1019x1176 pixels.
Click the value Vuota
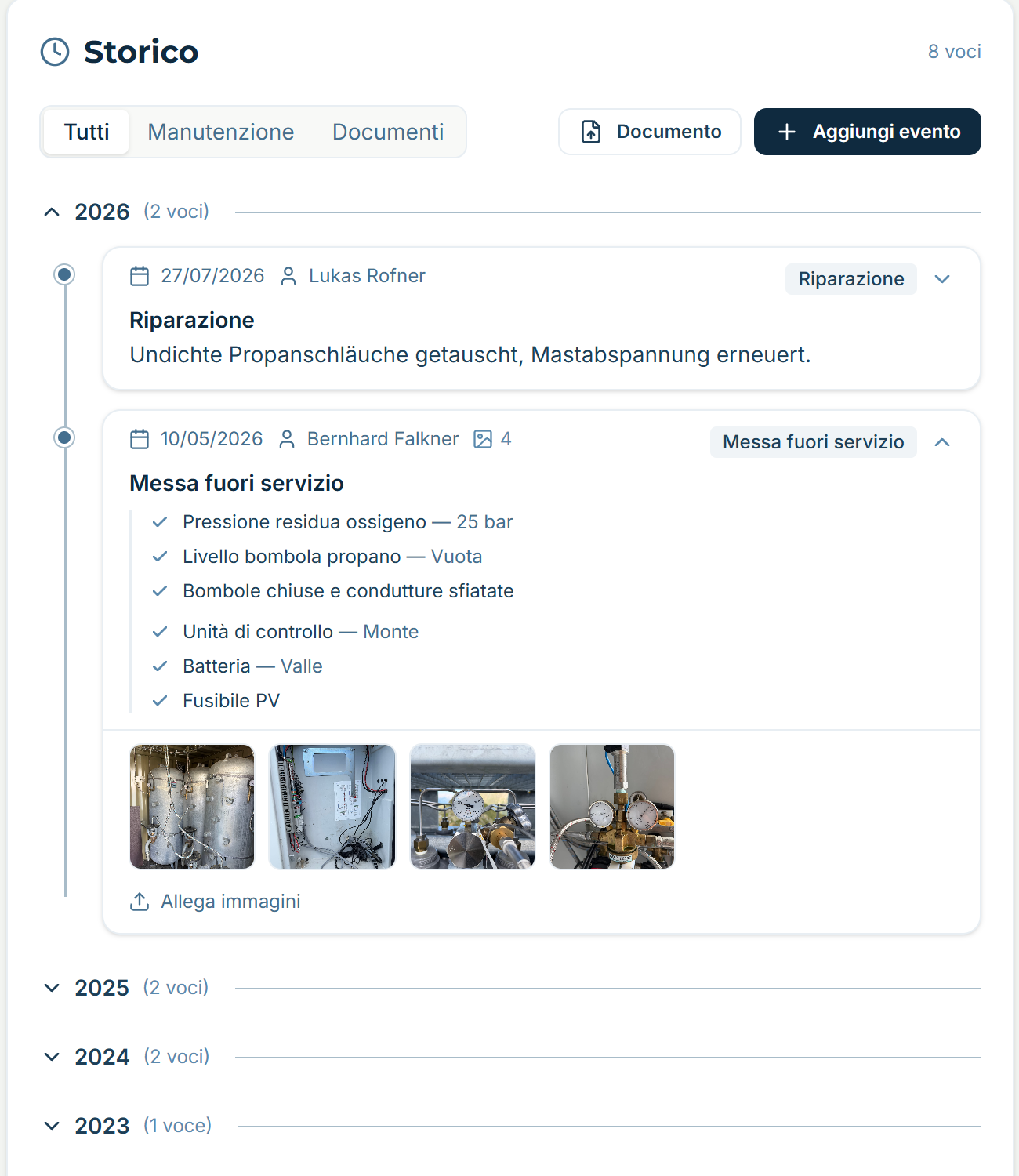point(456,557)
